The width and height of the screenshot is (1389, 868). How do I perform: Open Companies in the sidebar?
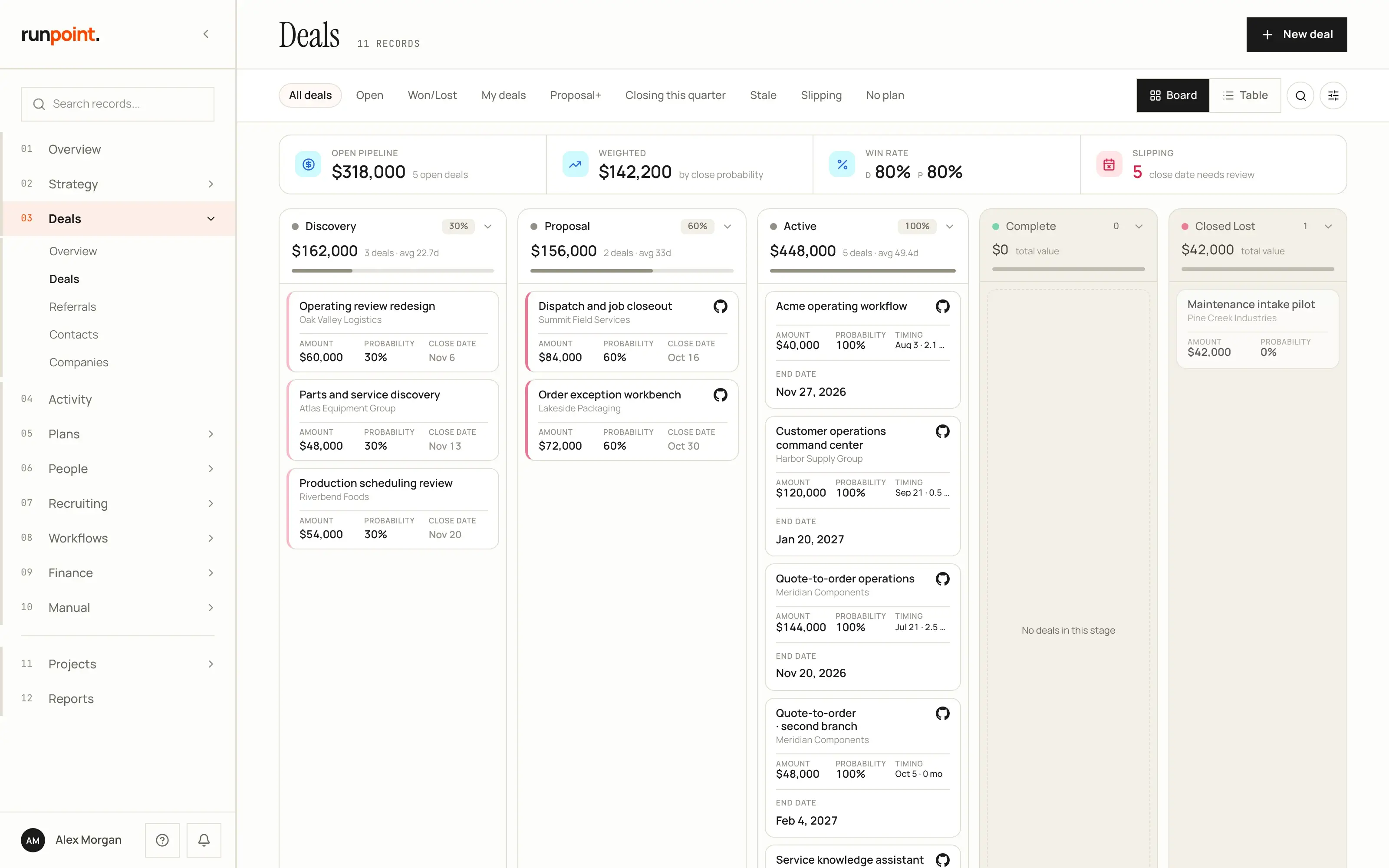79,362
